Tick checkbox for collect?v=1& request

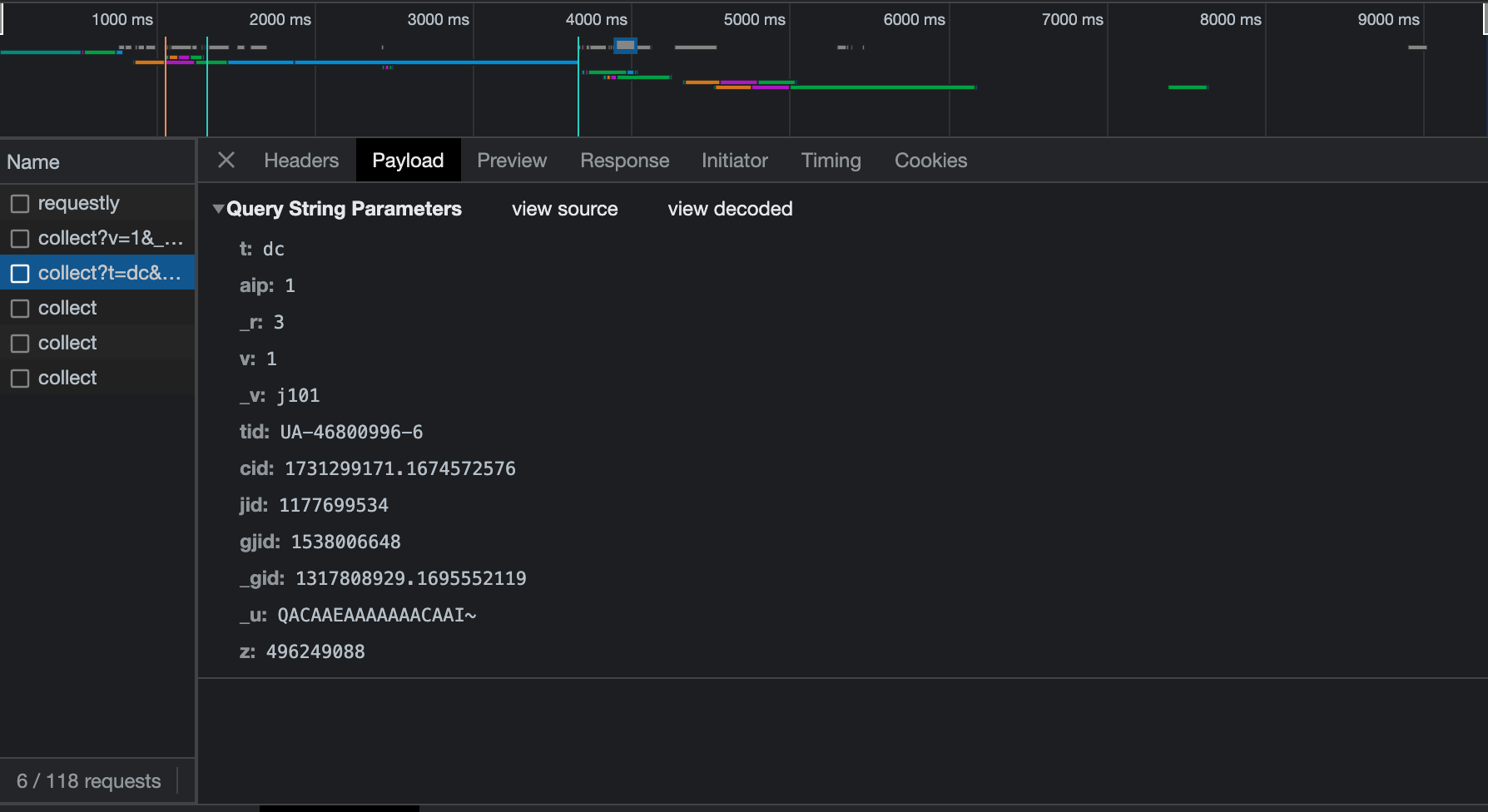(20, 239)
